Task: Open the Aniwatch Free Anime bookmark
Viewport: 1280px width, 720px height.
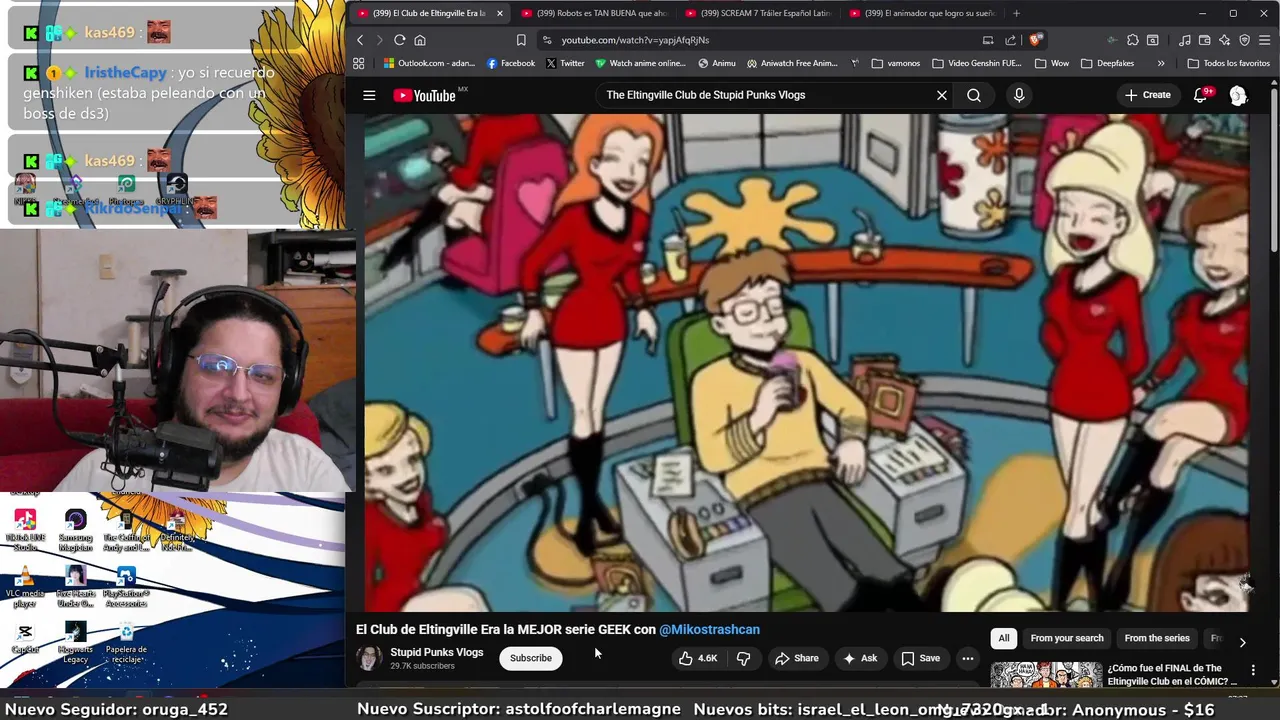Action: [792, 63]
